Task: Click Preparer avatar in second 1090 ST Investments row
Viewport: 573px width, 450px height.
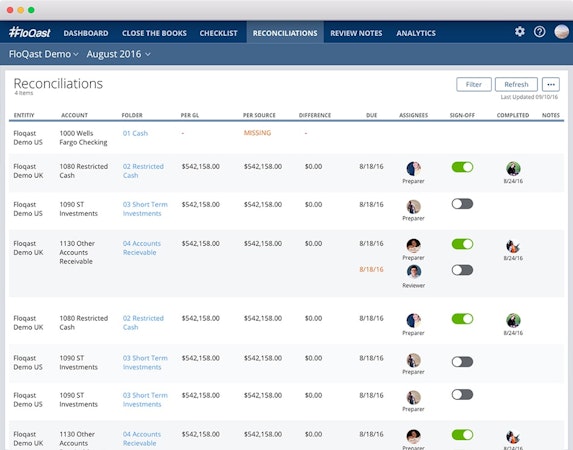Action: (413, 360)
